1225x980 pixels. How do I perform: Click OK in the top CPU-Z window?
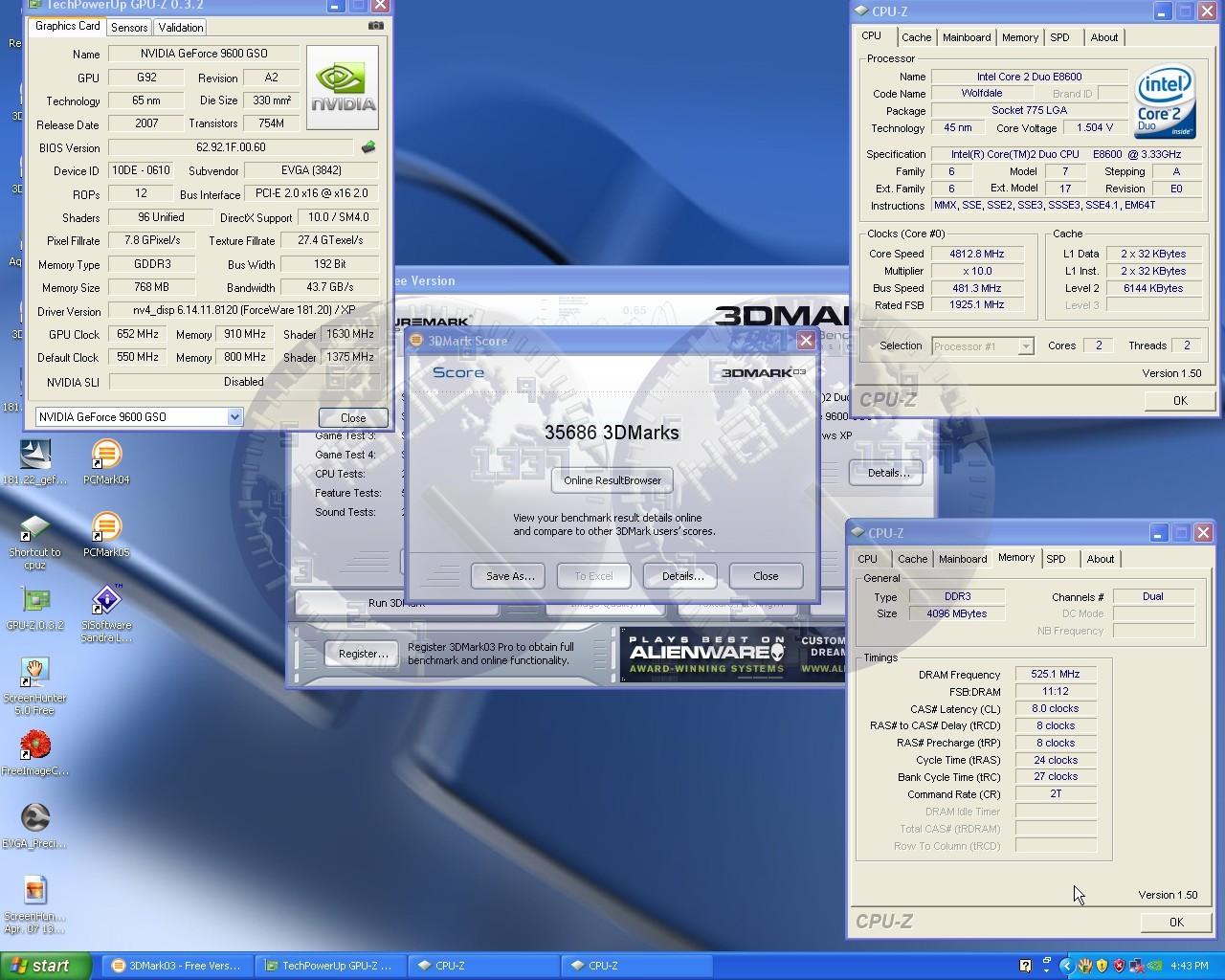[1180, 401]
